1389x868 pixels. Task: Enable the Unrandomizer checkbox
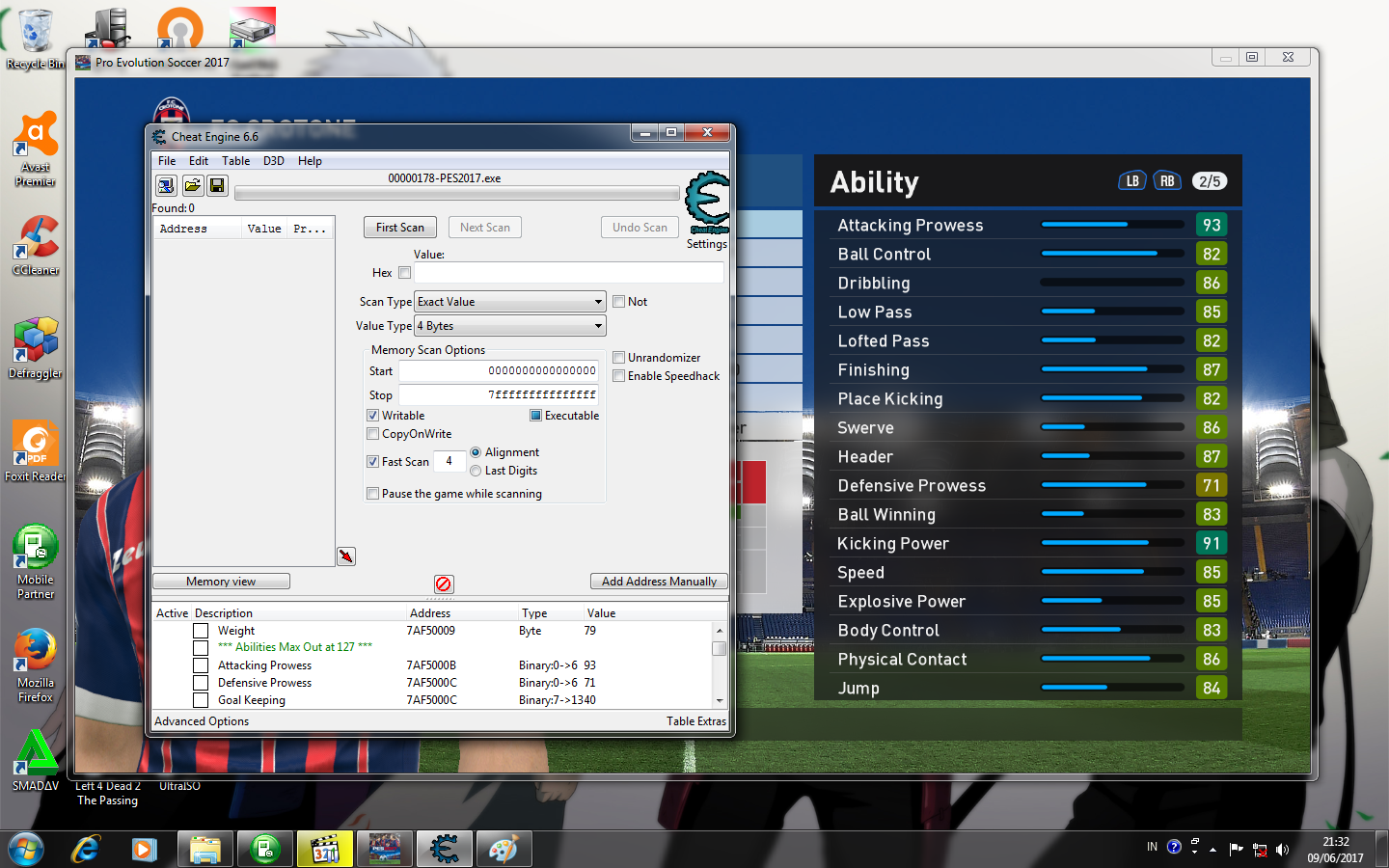619,358
